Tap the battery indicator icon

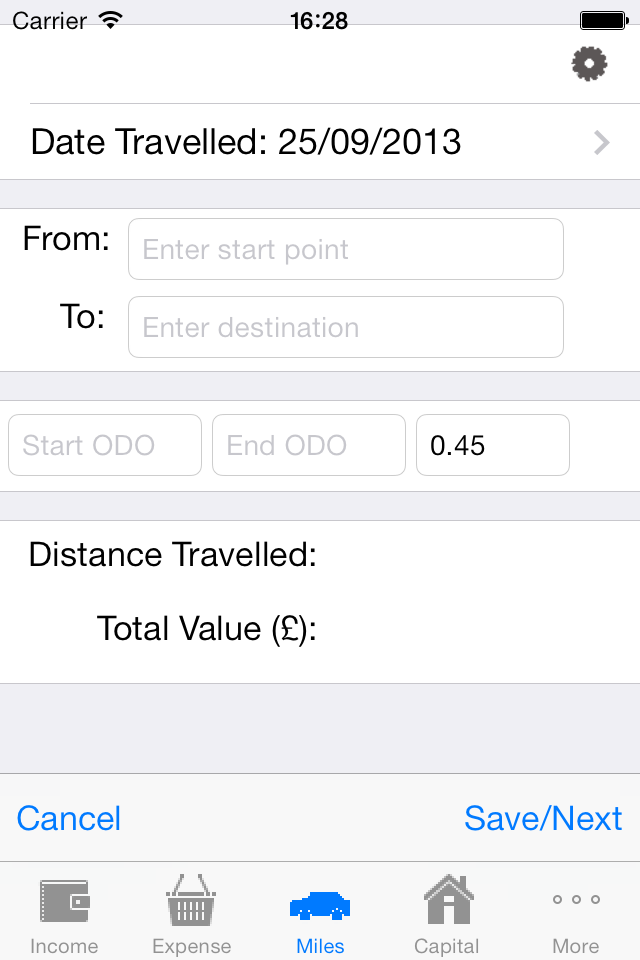tap(604, 21)
